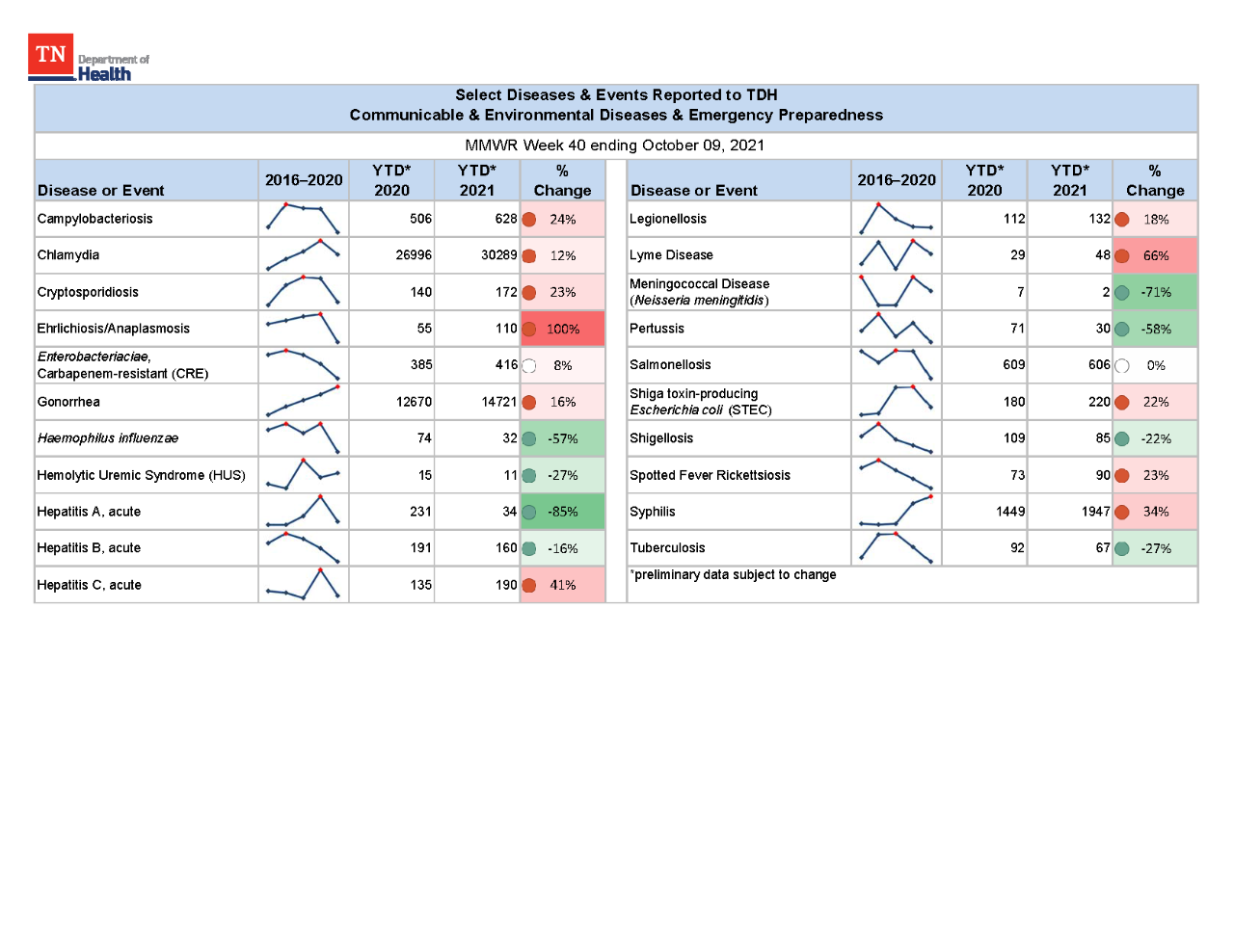Click the Hepatitis C trend sparkline
The height and width of the screenshot is (952, 1234).
coord(303,584)
